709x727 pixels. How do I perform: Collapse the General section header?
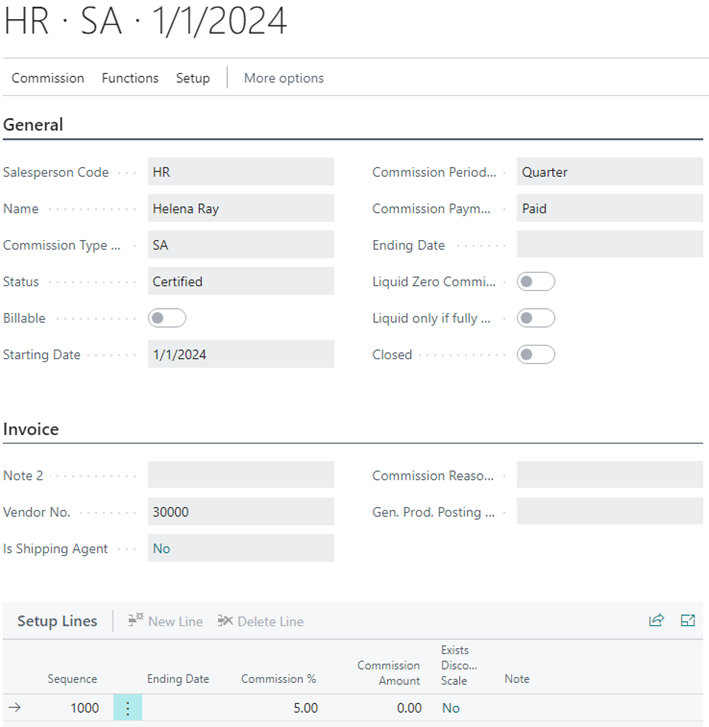[x=33, y=125]
